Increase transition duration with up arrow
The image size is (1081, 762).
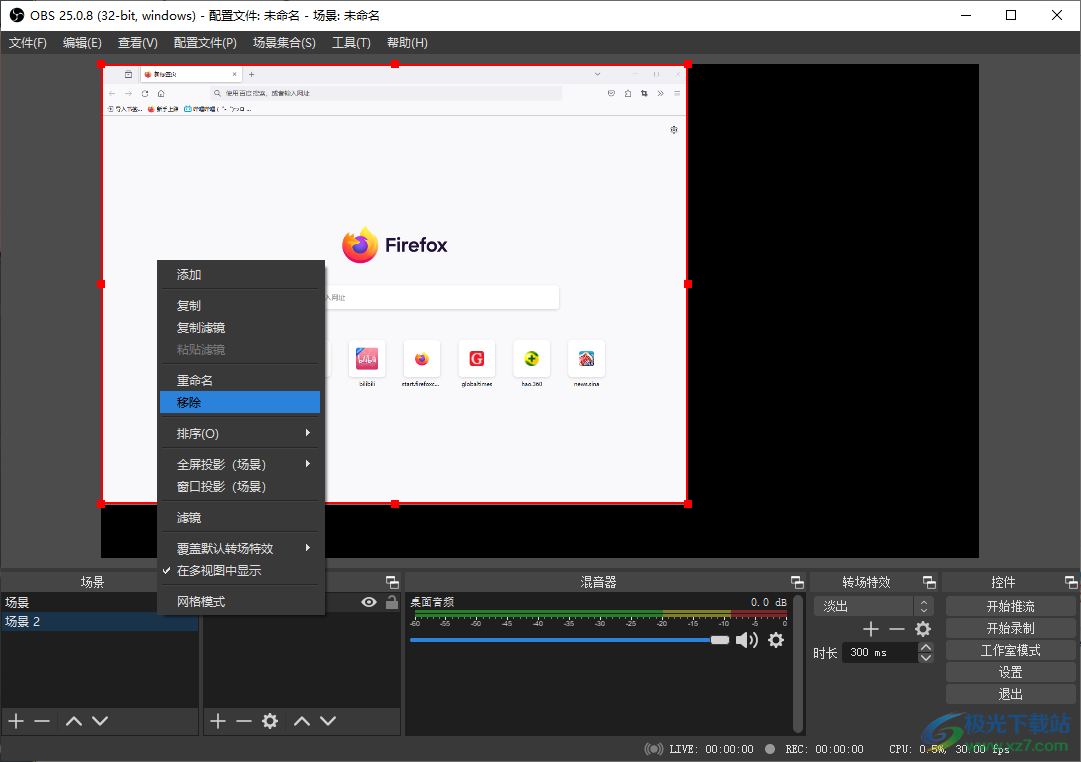pos(926,647)
